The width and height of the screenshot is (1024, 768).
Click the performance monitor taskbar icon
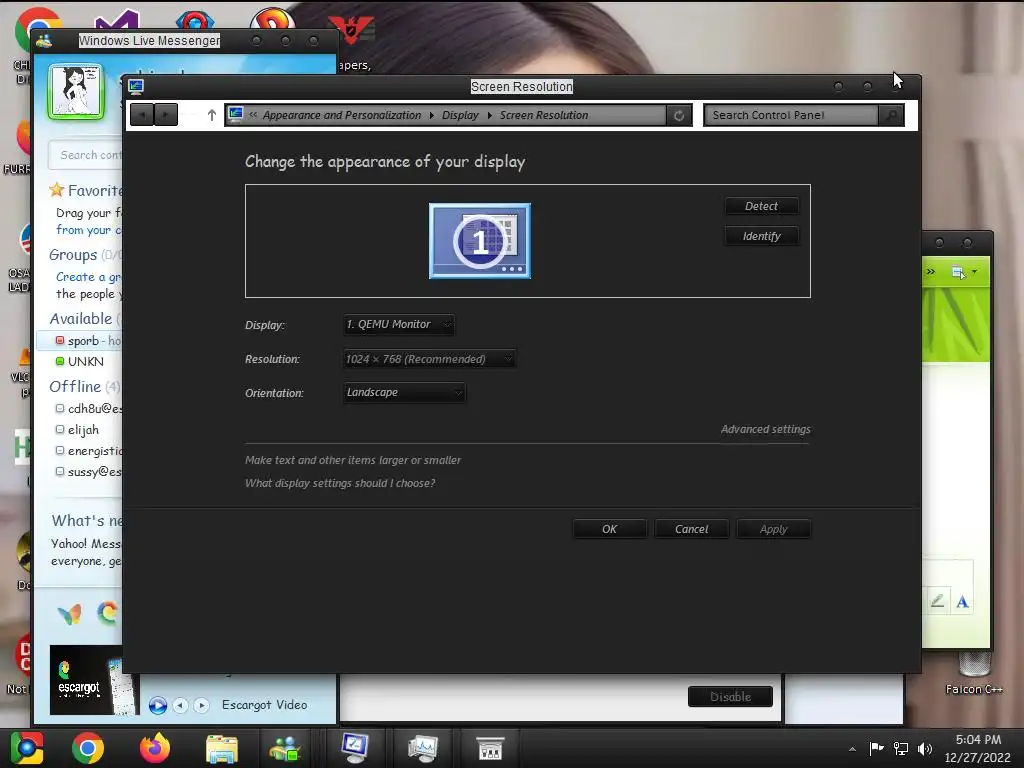[422, 748]
